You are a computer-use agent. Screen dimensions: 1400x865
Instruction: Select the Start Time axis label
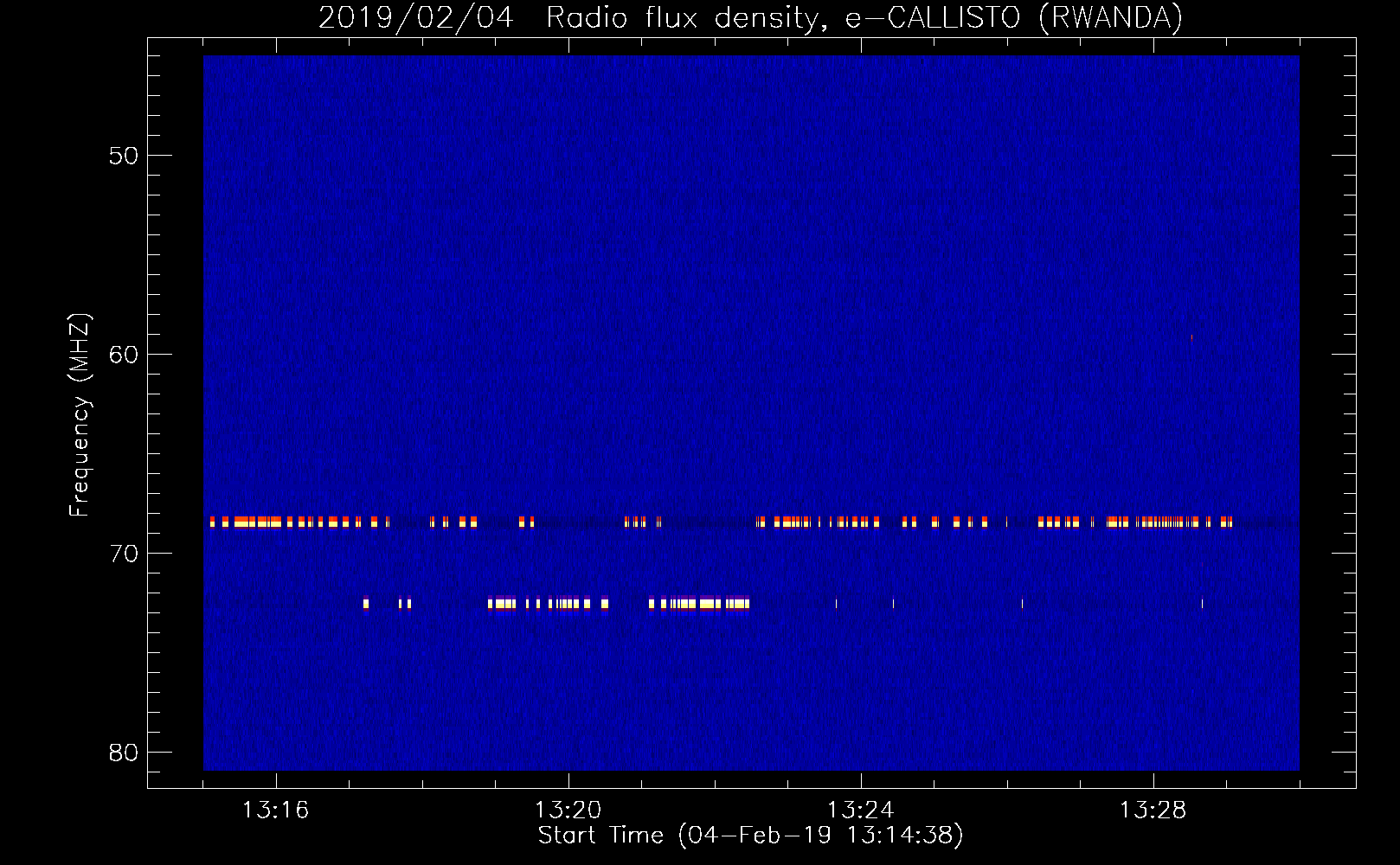pos(750,836)
